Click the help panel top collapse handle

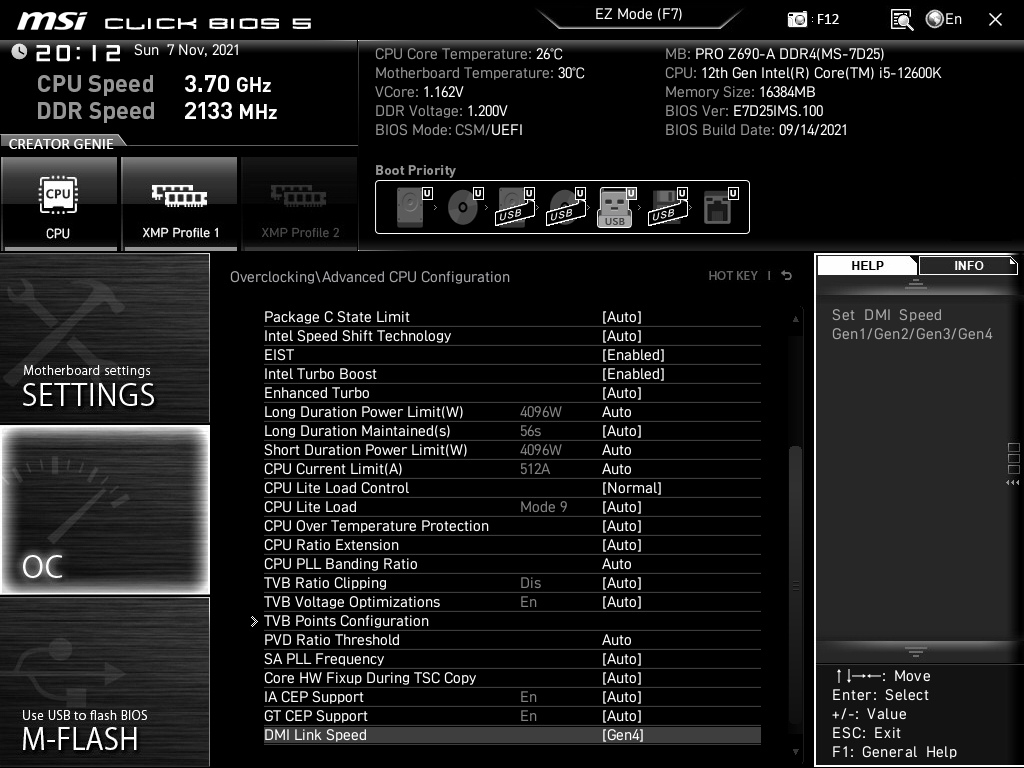(916, 283)
